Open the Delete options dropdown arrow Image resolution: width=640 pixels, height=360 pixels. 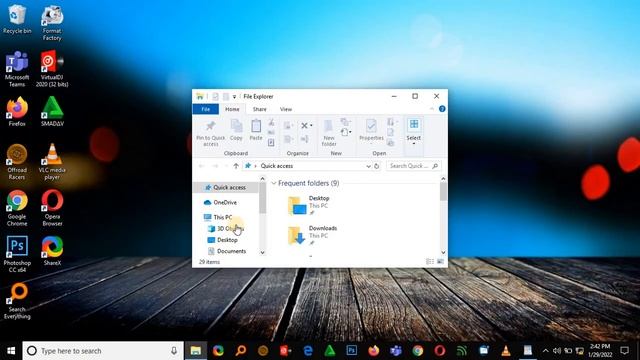[x=311, y=126]
